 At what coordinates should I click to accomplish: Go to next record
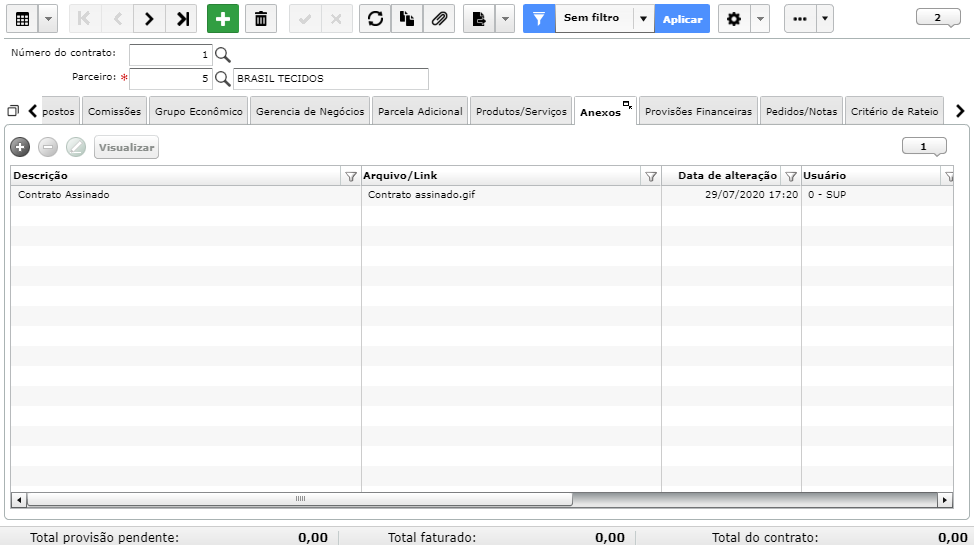(149, 19)
